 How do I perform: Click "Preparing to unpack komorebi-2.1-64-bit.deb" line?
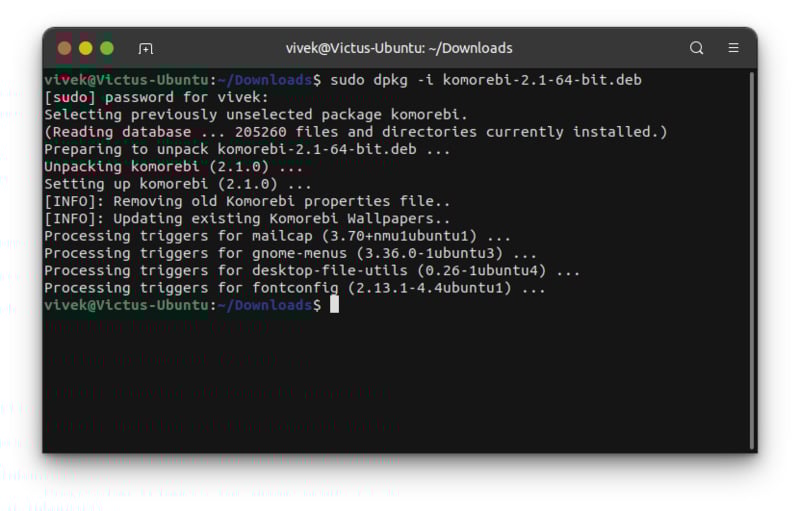click(247, 149)
